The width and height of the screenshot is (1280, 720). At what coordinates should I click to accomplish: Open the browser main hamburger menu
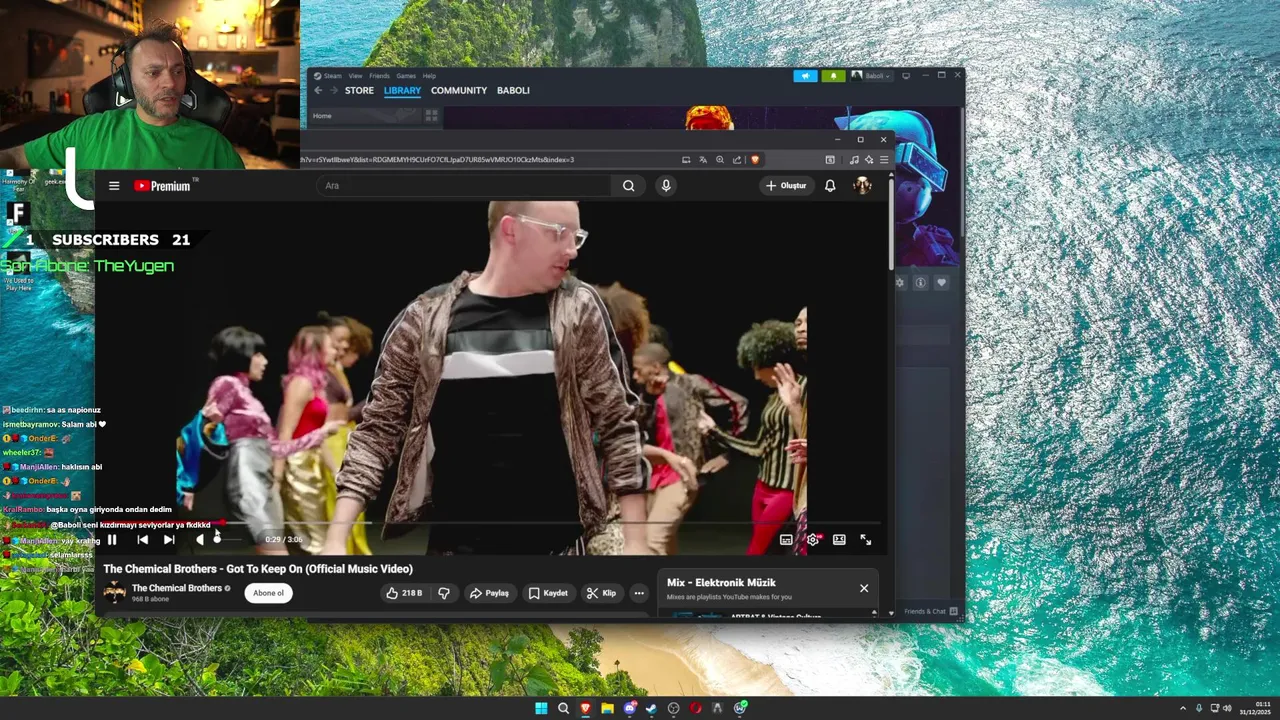(884, 160)
